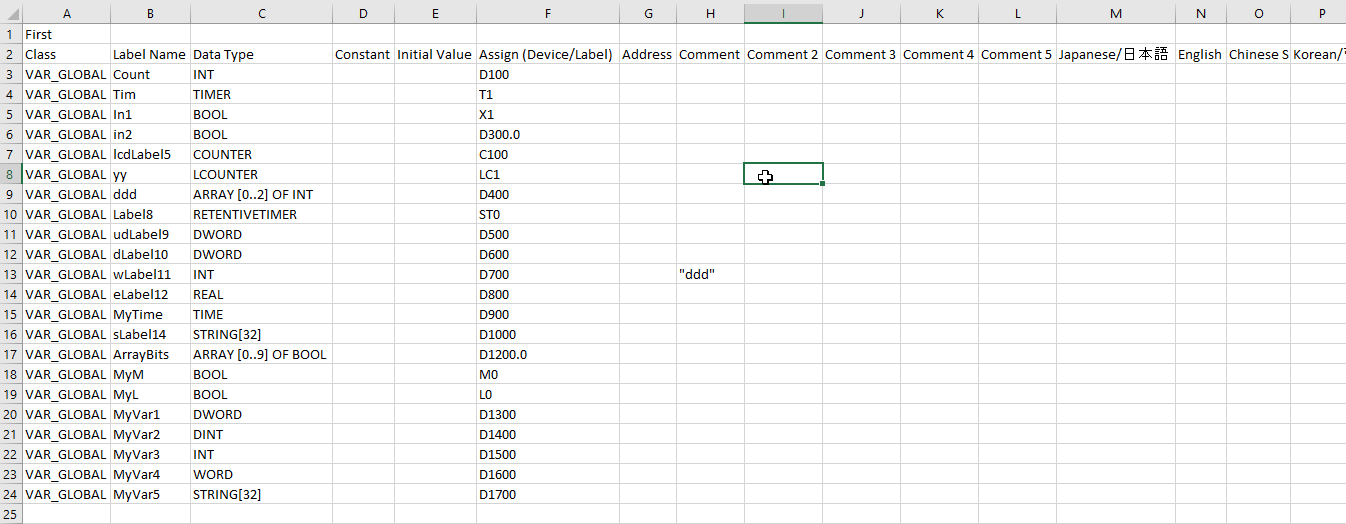Select the column M header

tap(1115, 13)
